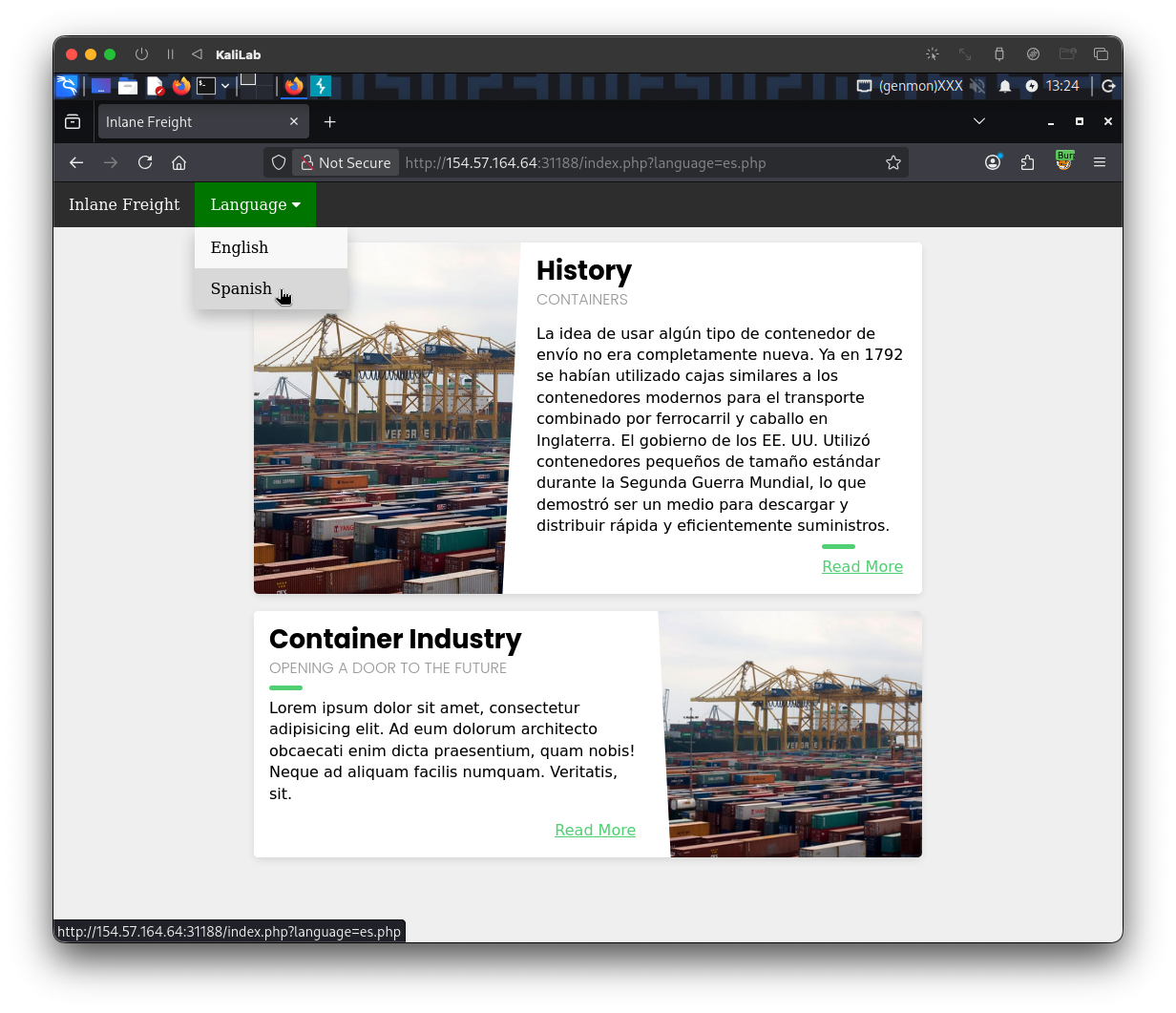Click the logout session icon
This screenshot has width=1176, height=1013.
pyautogui.click(x=1108, y=86)
